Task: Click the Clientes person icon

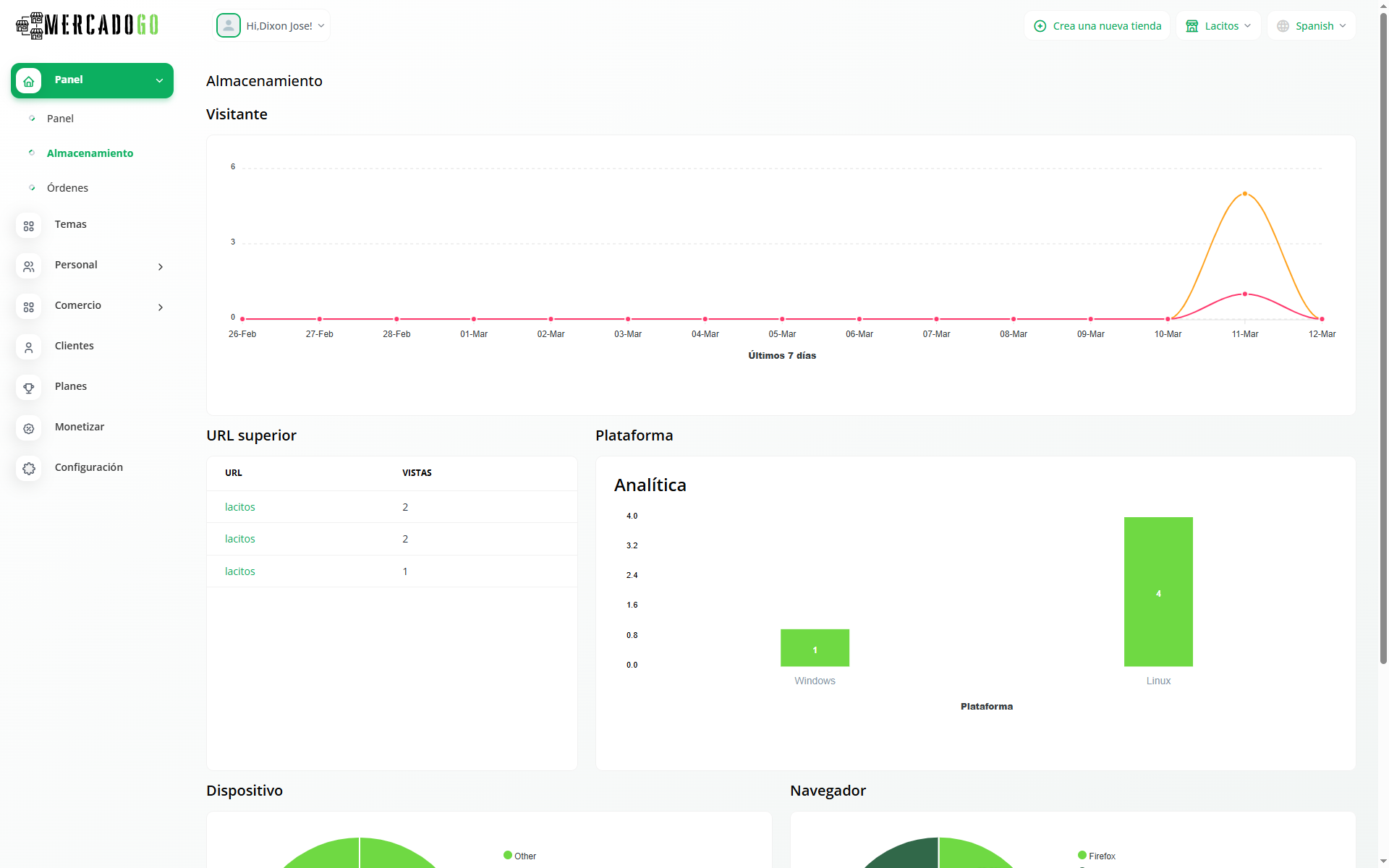Action: coord(29,347)
